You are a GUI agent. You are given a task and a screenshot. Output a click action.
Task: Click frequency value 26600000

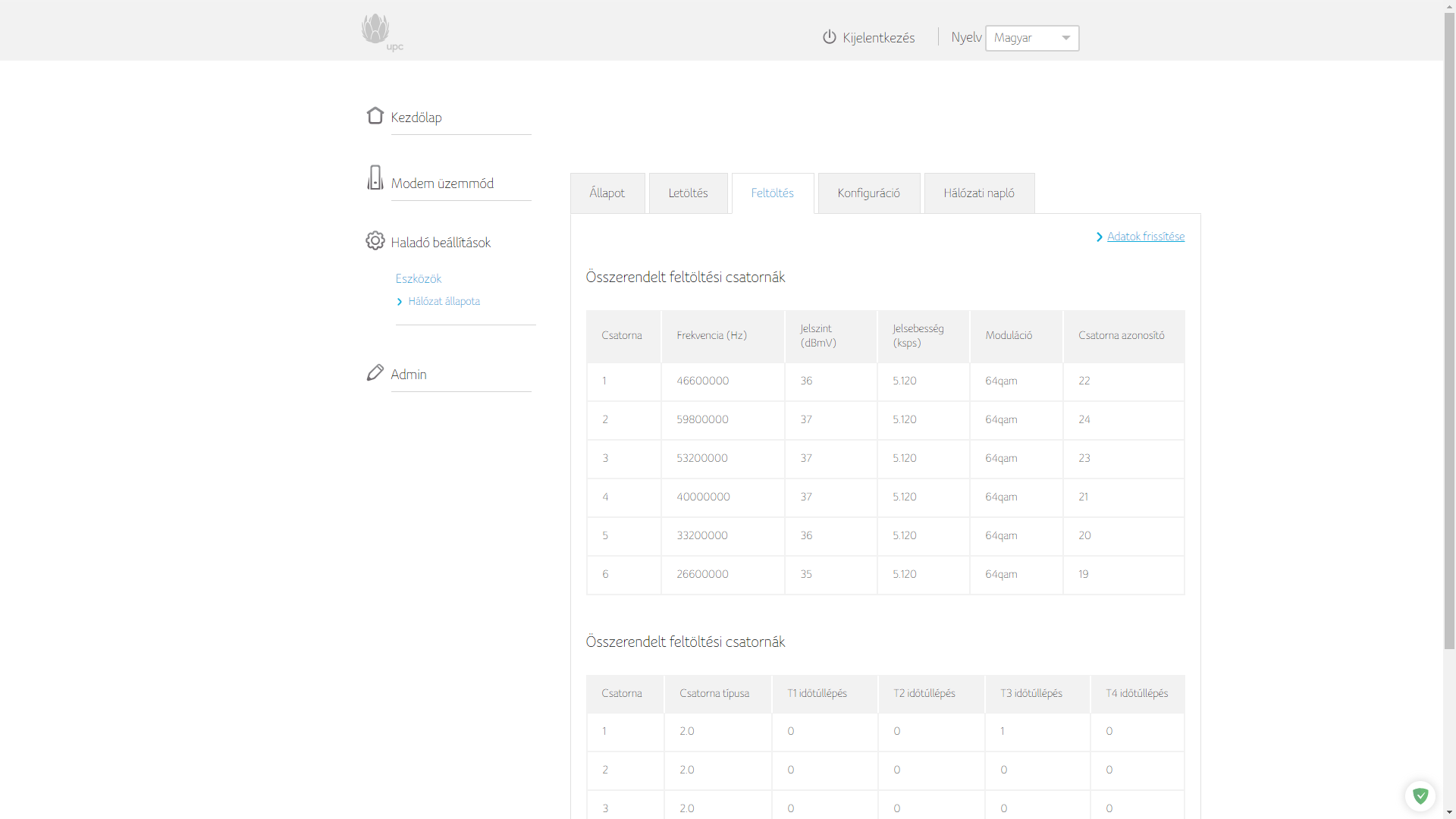[x=702, y=574]
